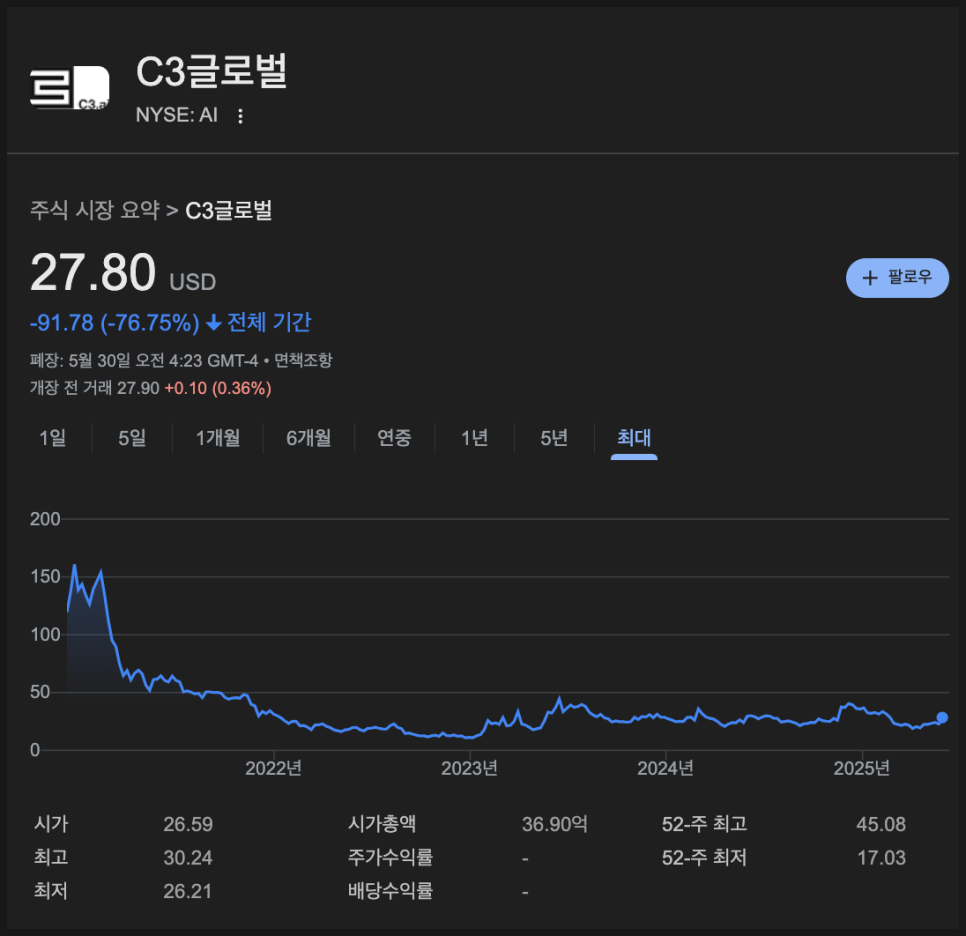
Task: Click the -91.78 (-76.75%) change value
Action: [115, 323]
